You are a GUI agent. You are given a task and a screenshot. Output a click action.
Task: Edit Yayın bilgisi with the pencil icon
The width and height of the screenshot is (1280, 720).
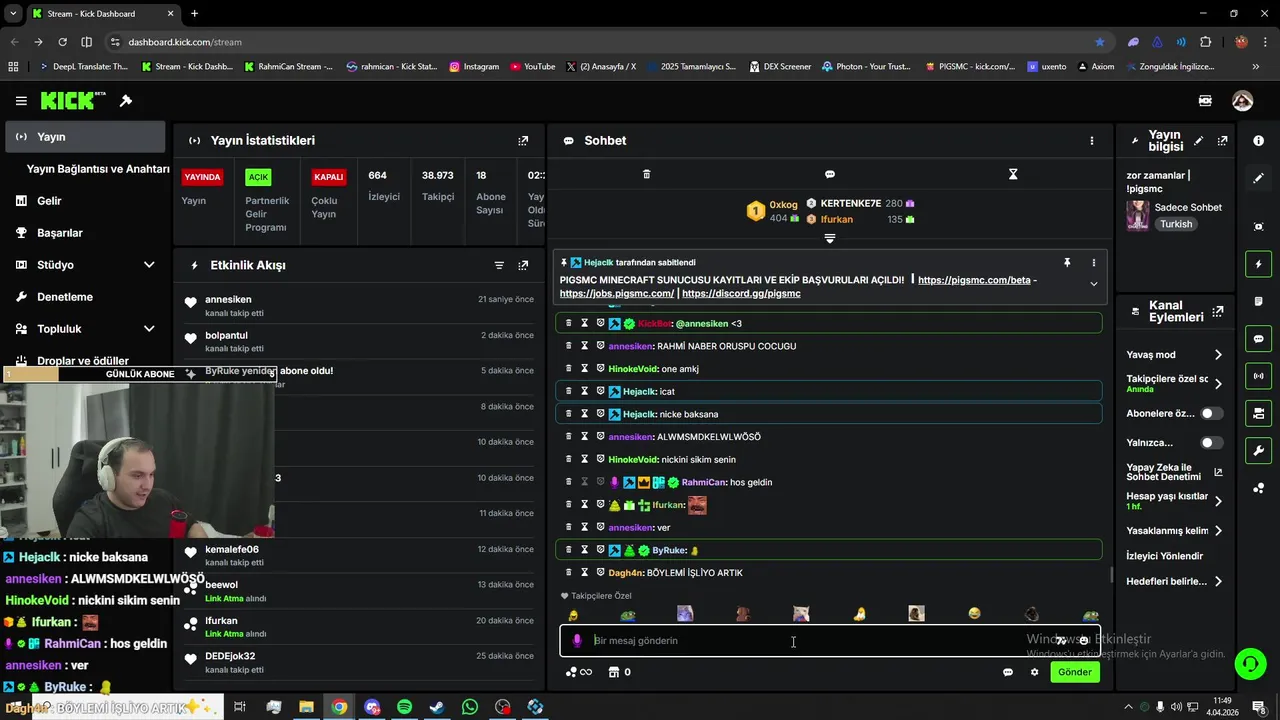pyautogui.click(x=1199, y=141)
